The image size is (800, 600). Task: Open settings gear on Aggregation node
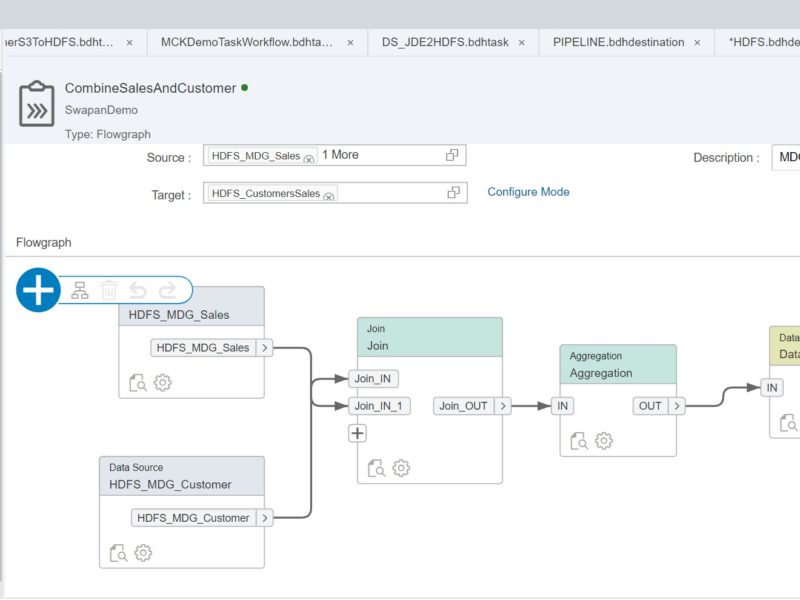click(x=604, y=440)
